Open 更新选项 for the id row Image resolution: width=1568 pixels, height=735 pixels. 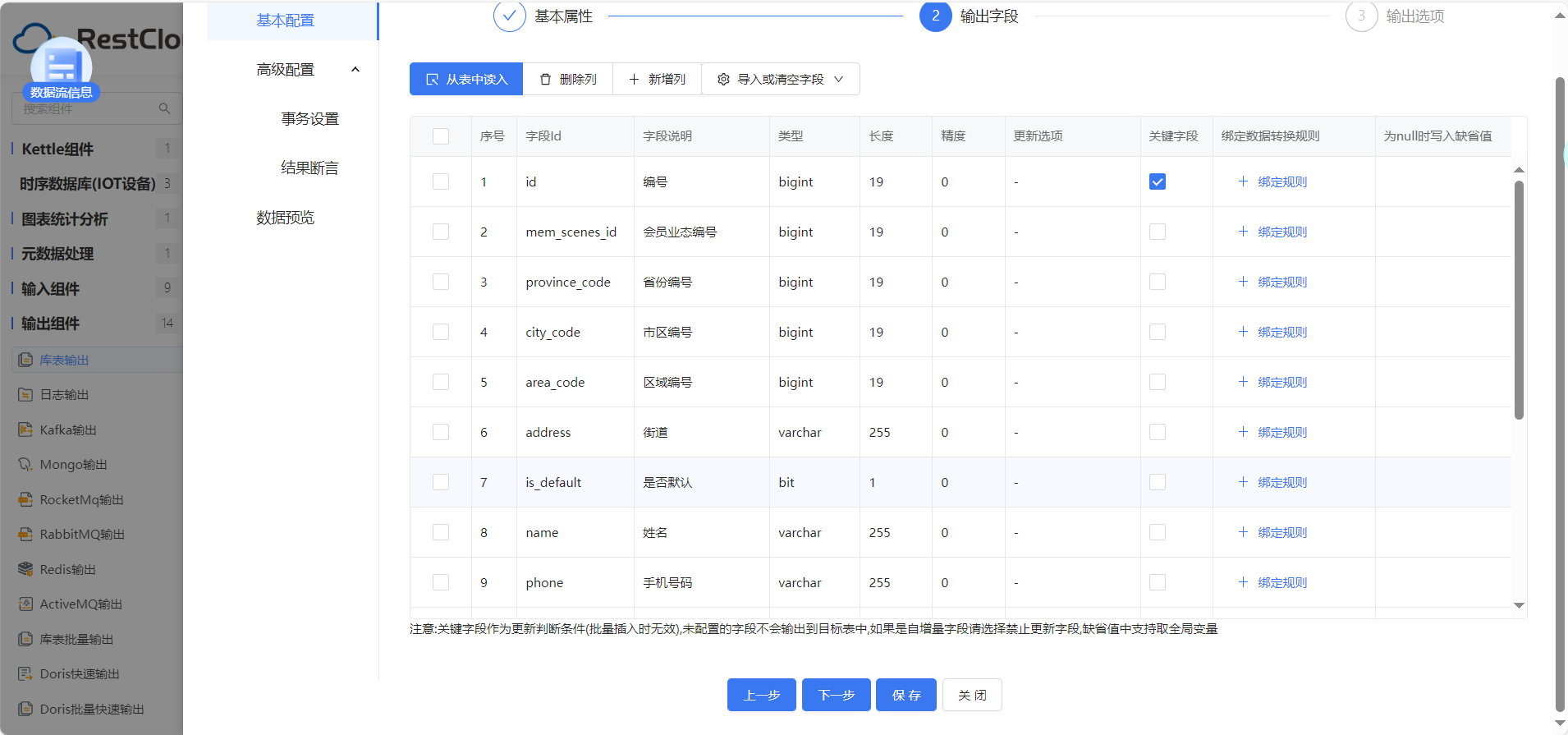point(1072,181)
